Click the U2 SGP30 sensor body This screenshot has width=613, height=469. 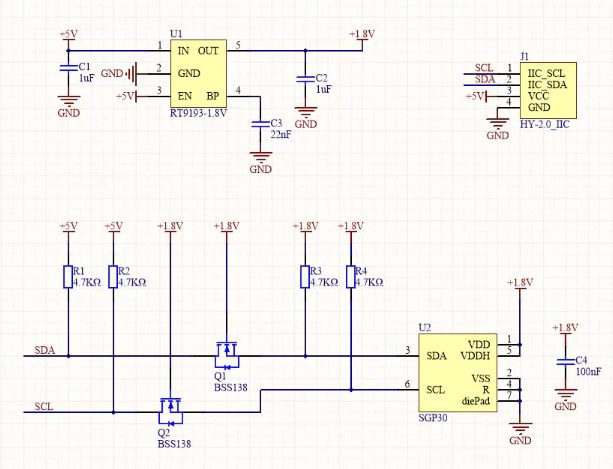tap(457, 371)
